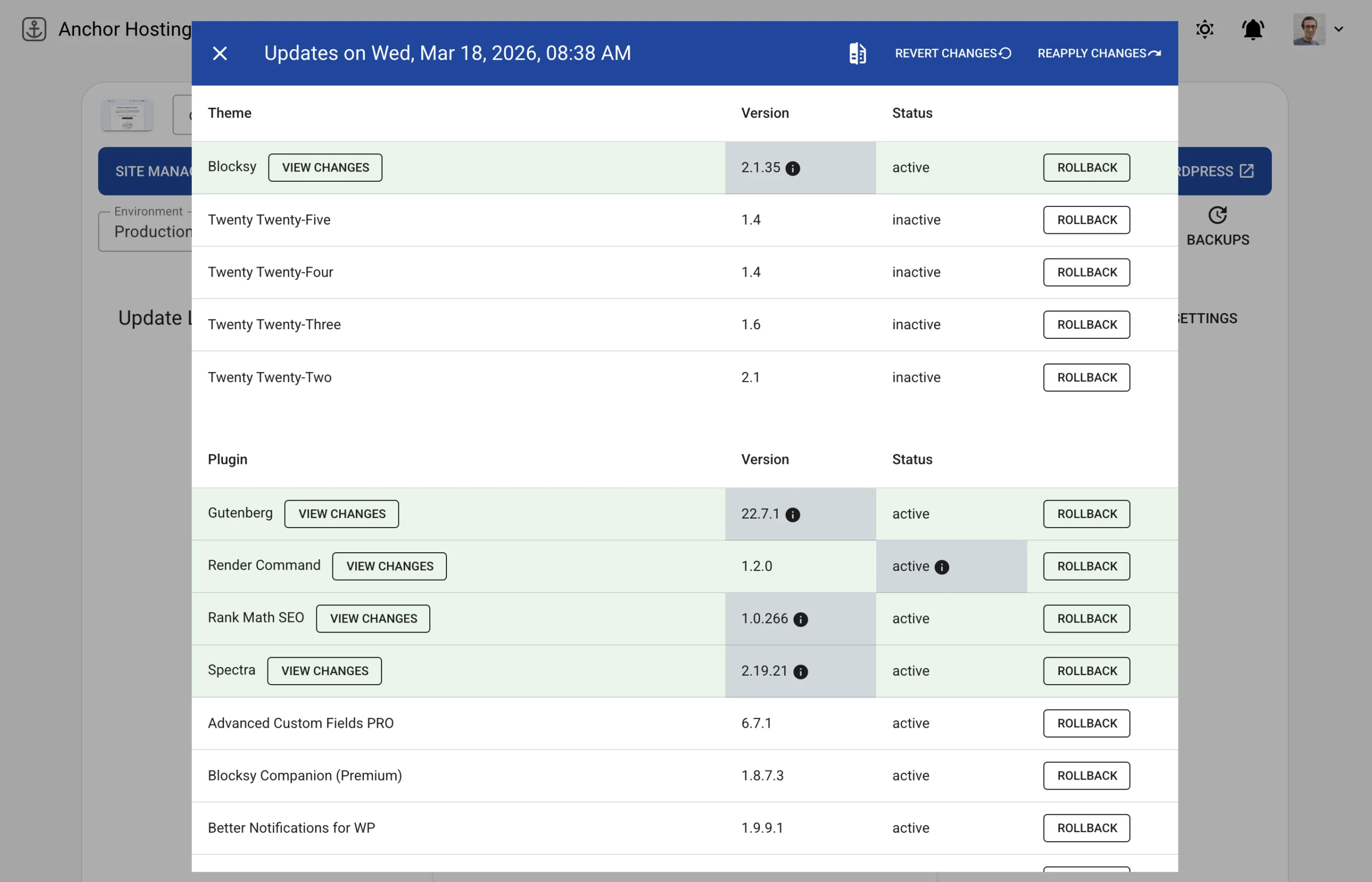The height and width of the screenshot is (882, 1372).
Task: Open the notifications bell
Action: coord(1252,29)
